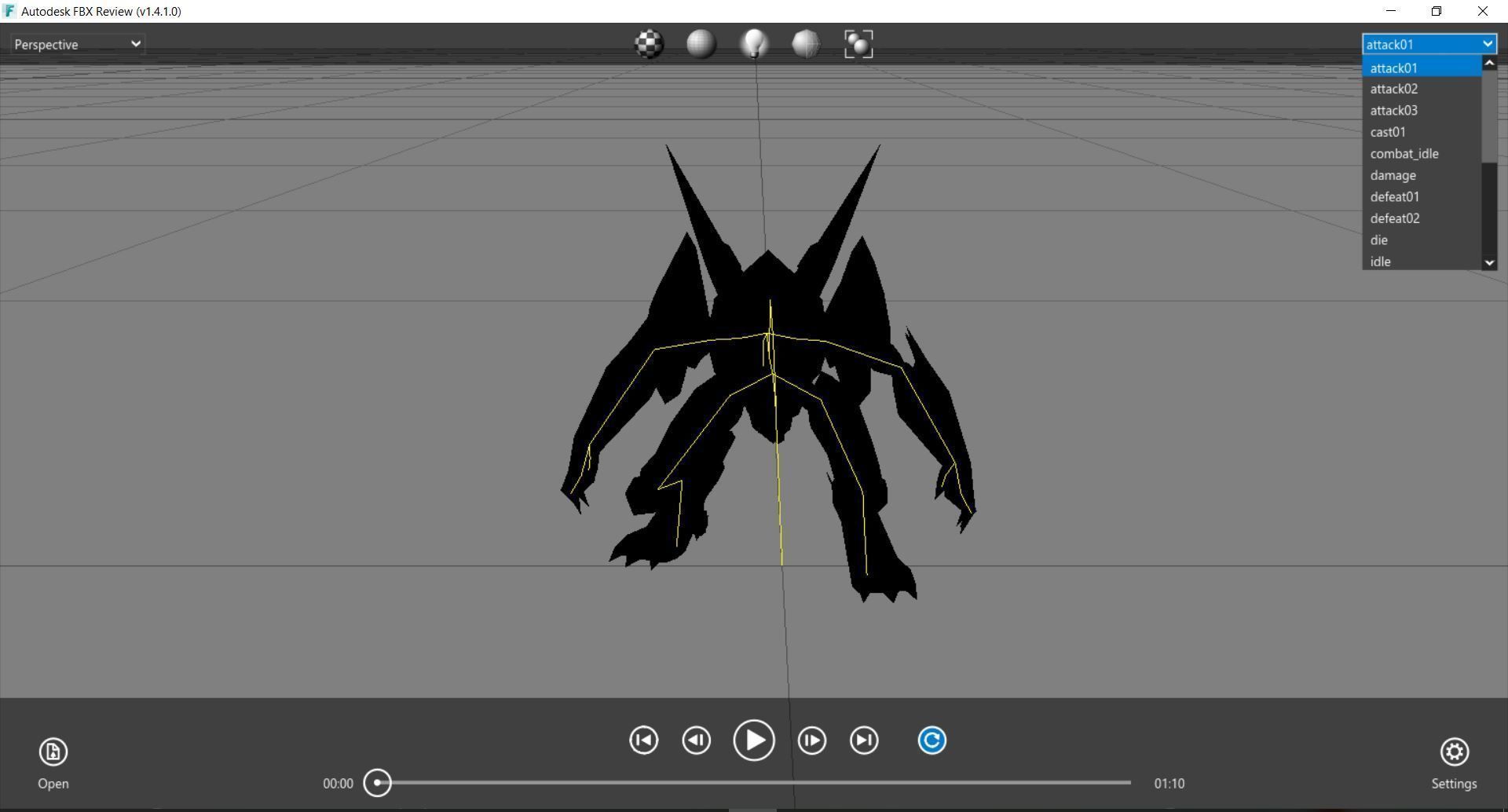
Task: Select attack03 in the animation list
Action: click(x=1422, y=111)
